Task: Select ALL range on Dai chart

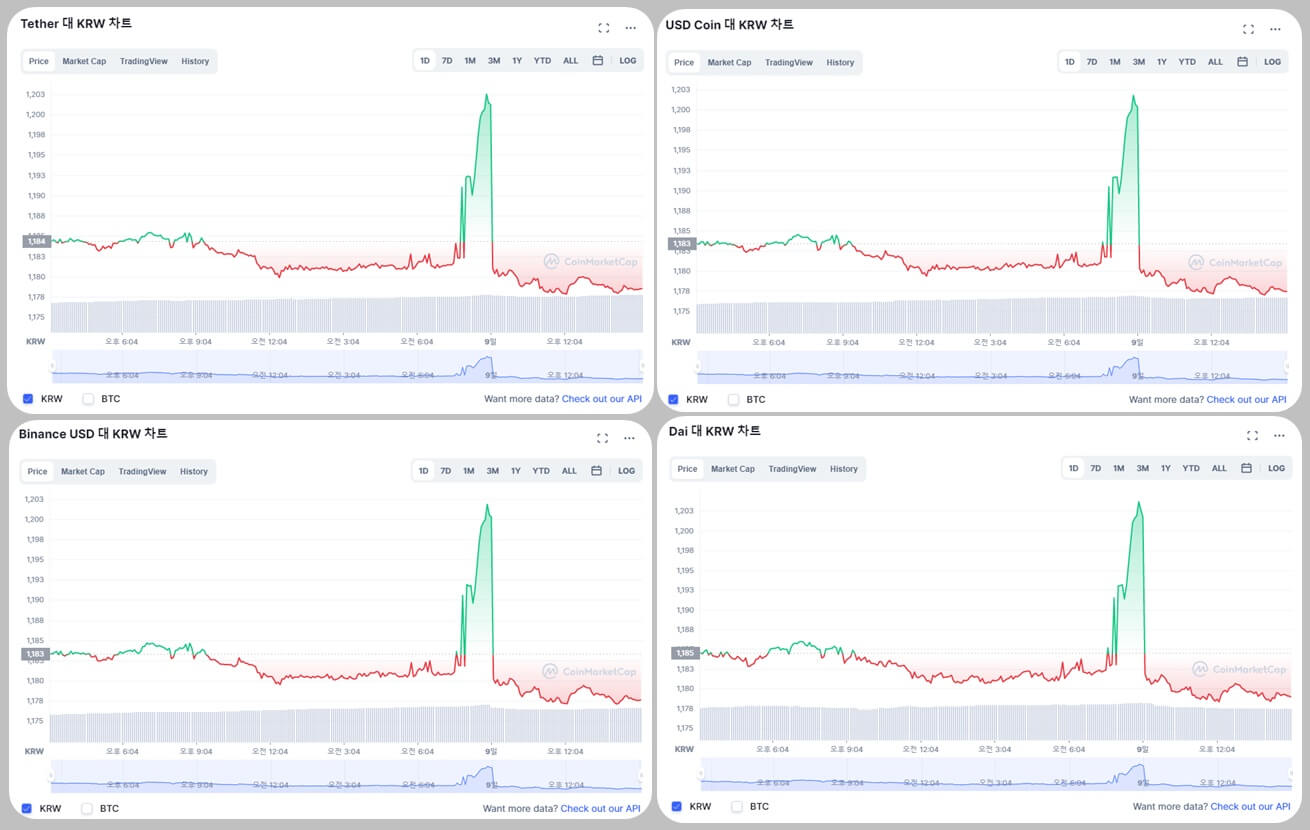Action: coord(1219,468)
